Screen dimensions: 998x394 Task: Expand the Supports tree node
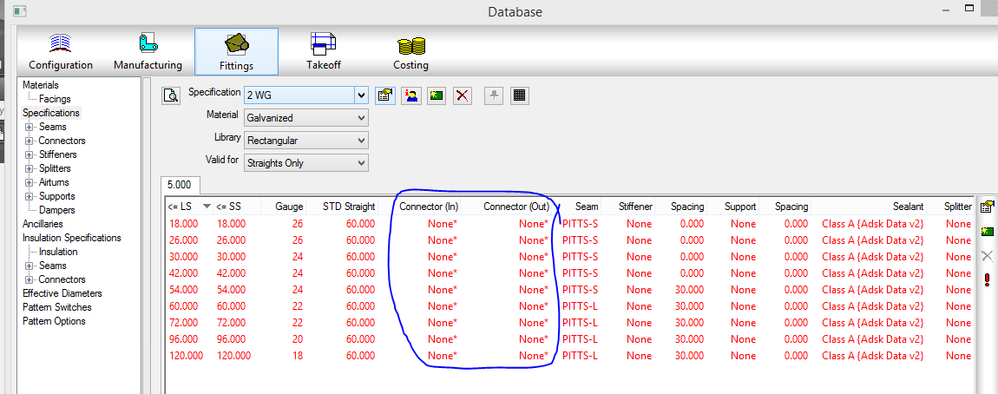(x=29, y=197)
